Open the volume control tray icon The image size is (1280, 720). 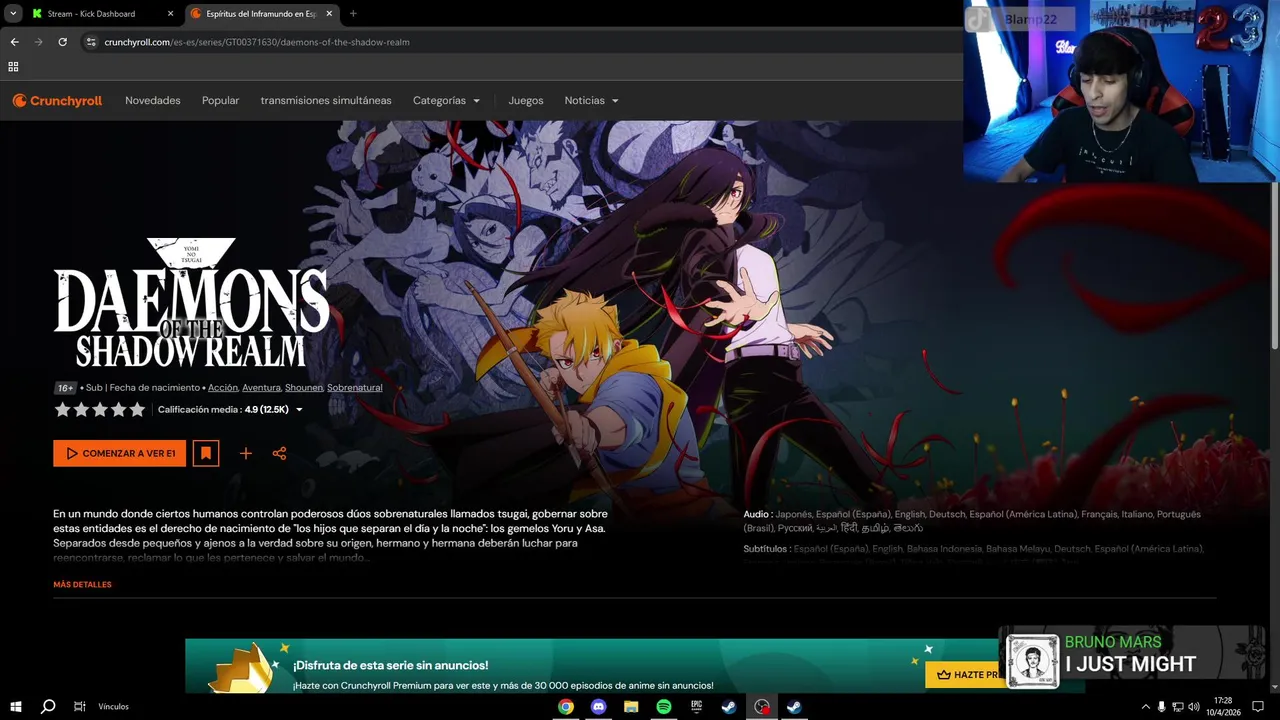click(1193, 706)
